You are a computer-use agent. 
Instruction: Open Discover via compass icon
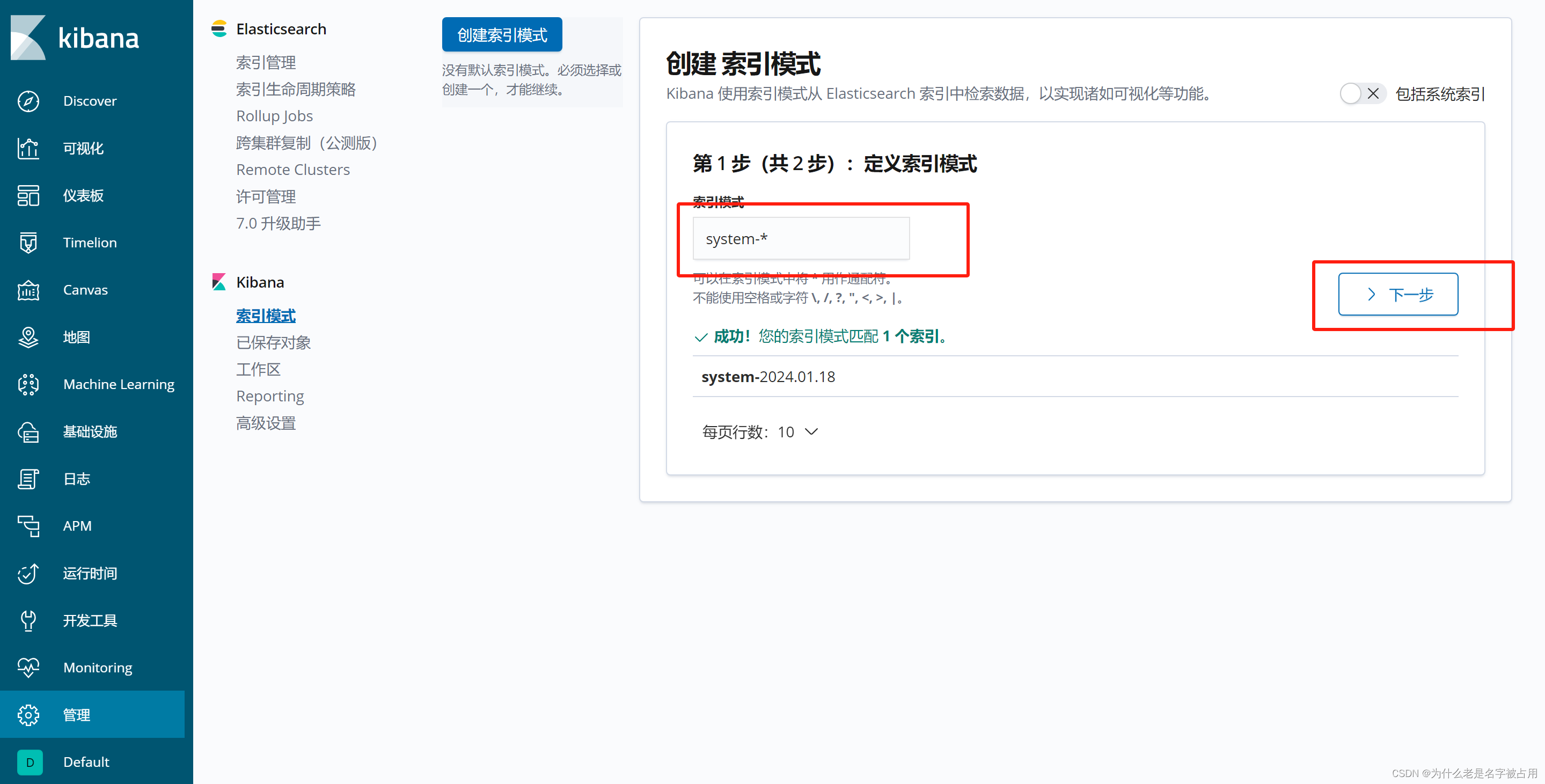(x=28, y=101)
